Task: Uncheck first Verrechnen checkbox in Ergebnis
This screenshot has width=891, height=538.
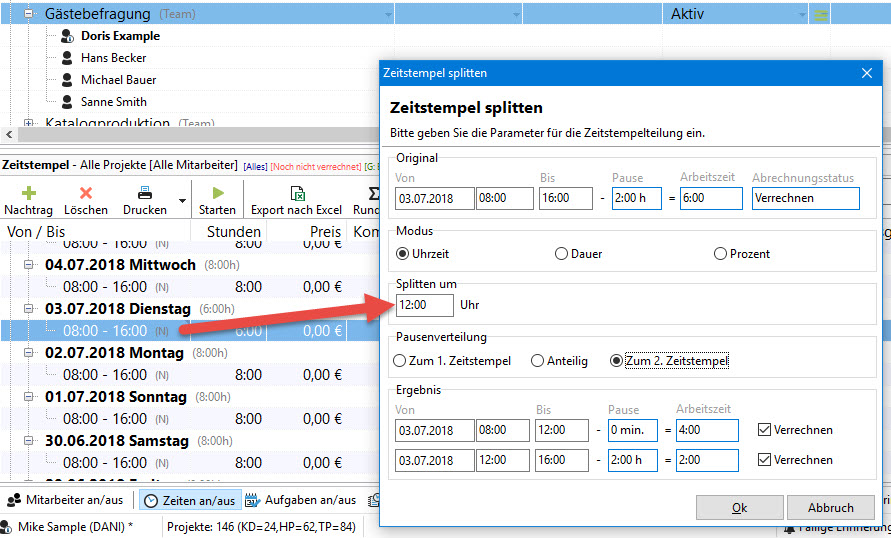Action: (x=764, y=429)
